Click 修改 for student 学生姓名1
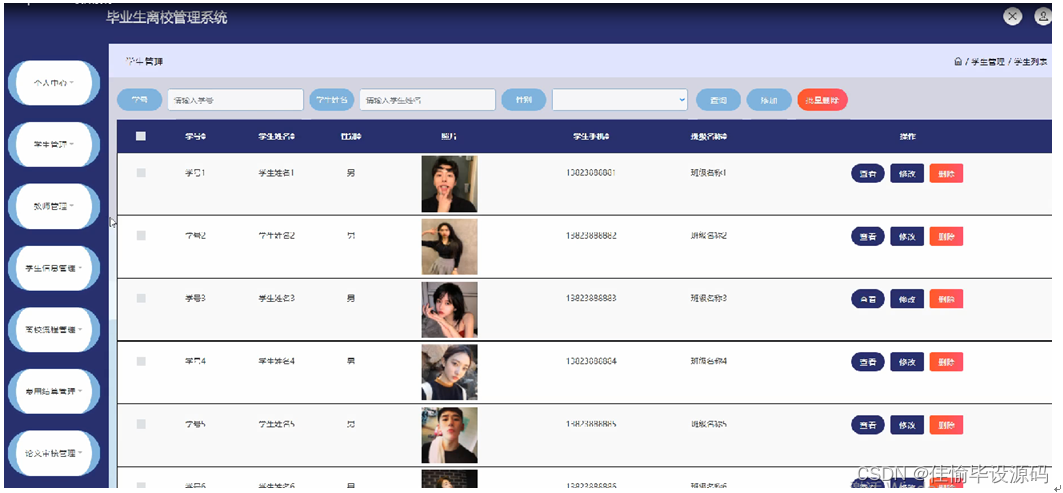The width and height of the screenshot is (1063, 493). 907,174
